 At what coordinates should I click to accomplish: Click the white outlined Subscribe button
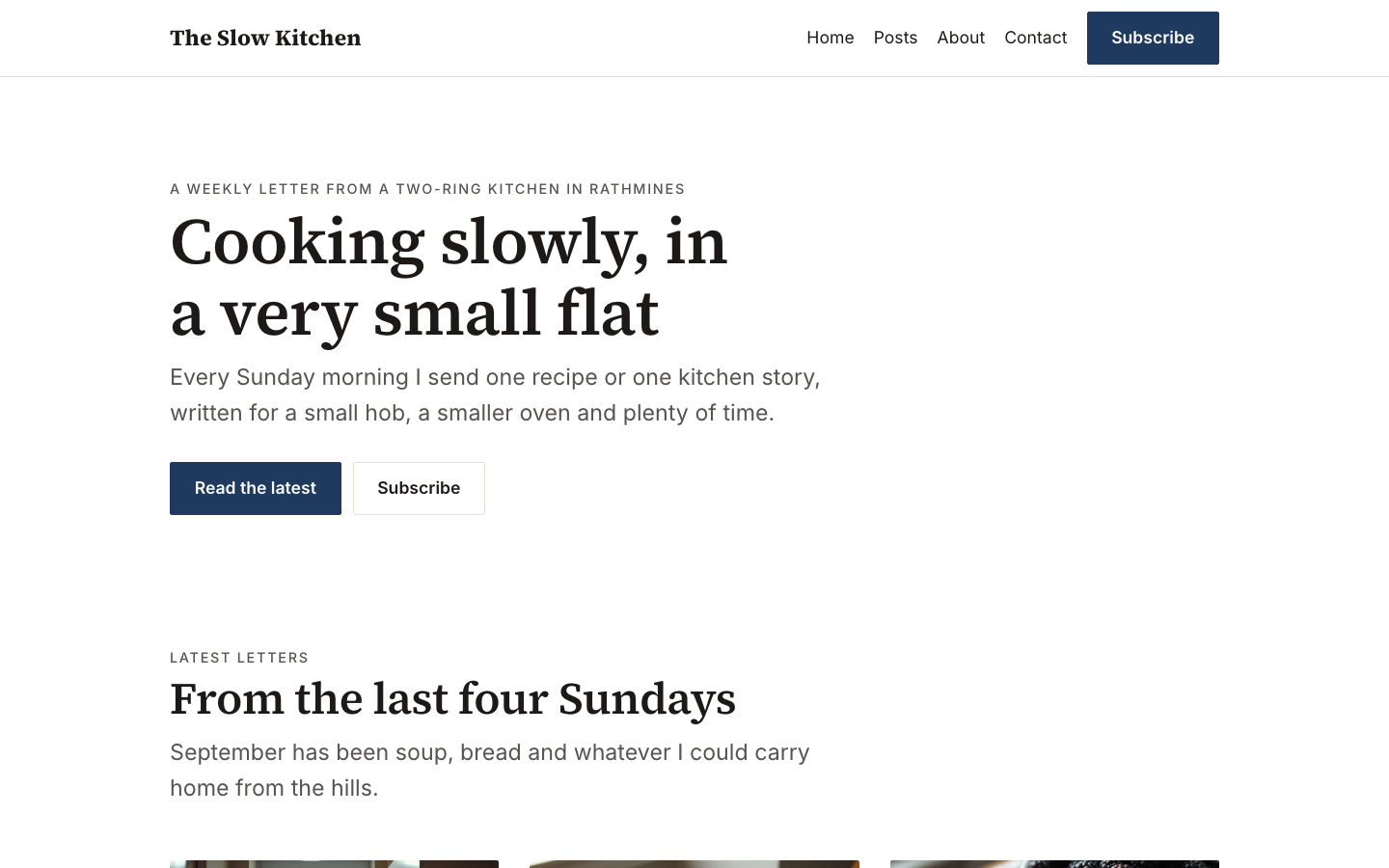point(419,488)
